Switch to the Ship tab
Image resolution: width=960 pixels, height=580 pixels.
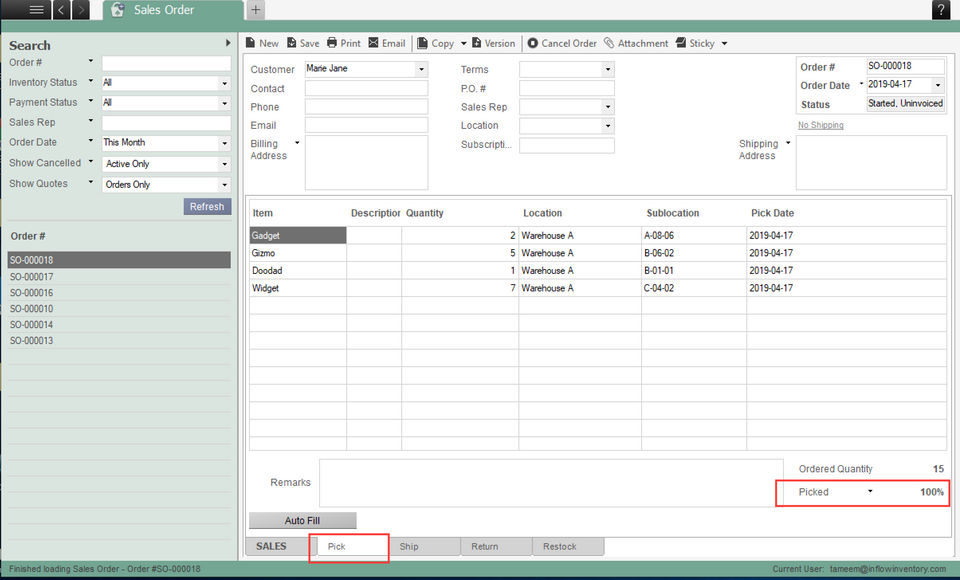pyautogui.click(x=409, y=547)
